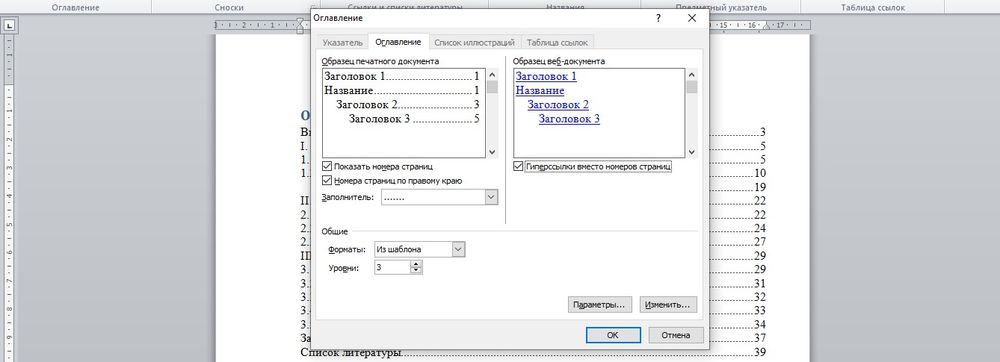
Task: Click the Уровни number field
Action: click(392, 268)
